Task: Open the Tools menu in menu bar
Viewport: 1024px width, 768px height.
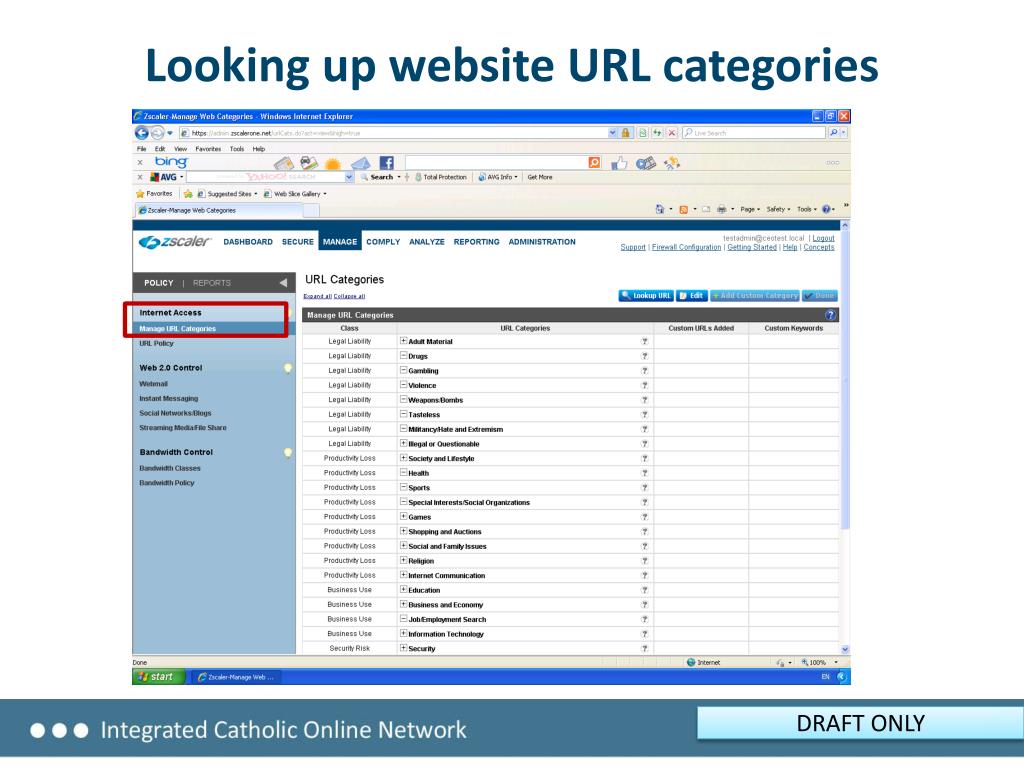Action: tap(237, 149)
